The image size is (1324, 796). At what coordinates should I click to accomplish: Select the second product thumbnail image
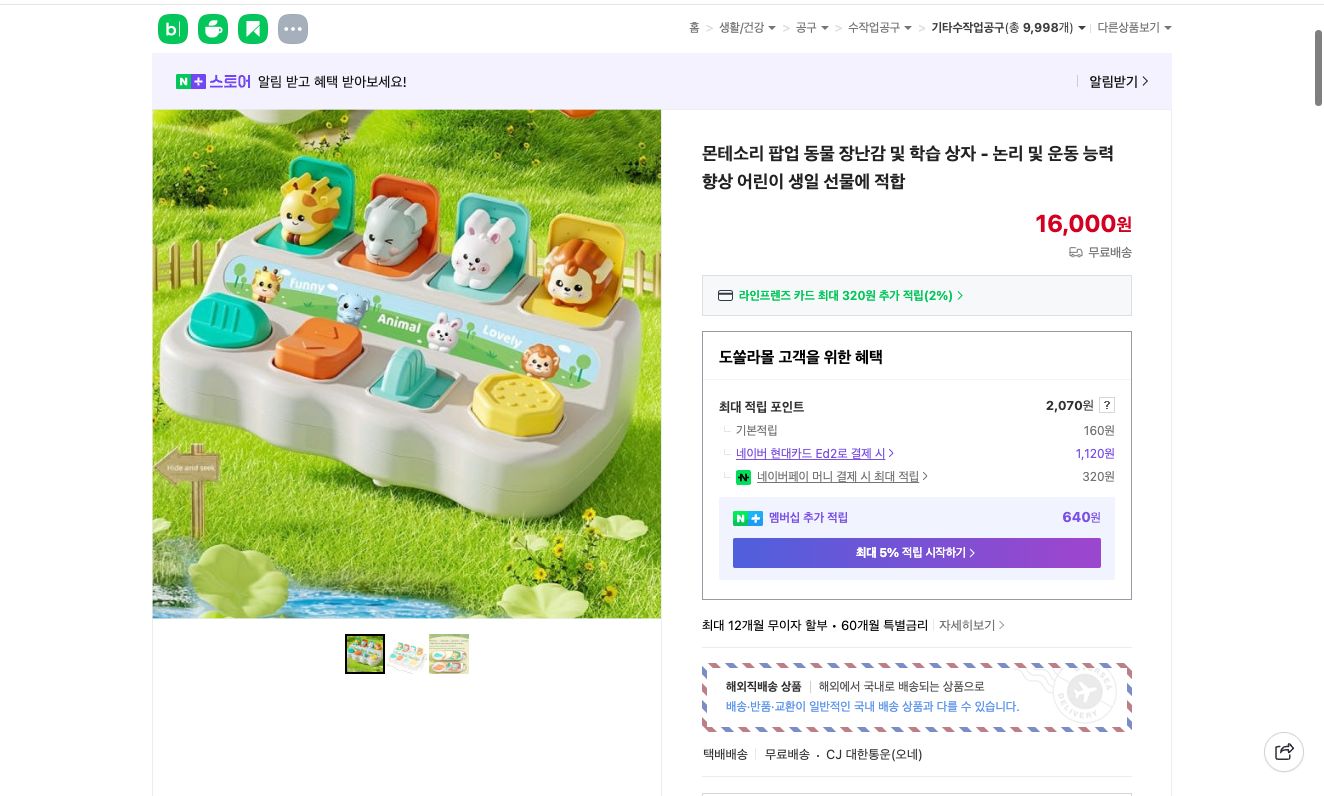(407, 654)
